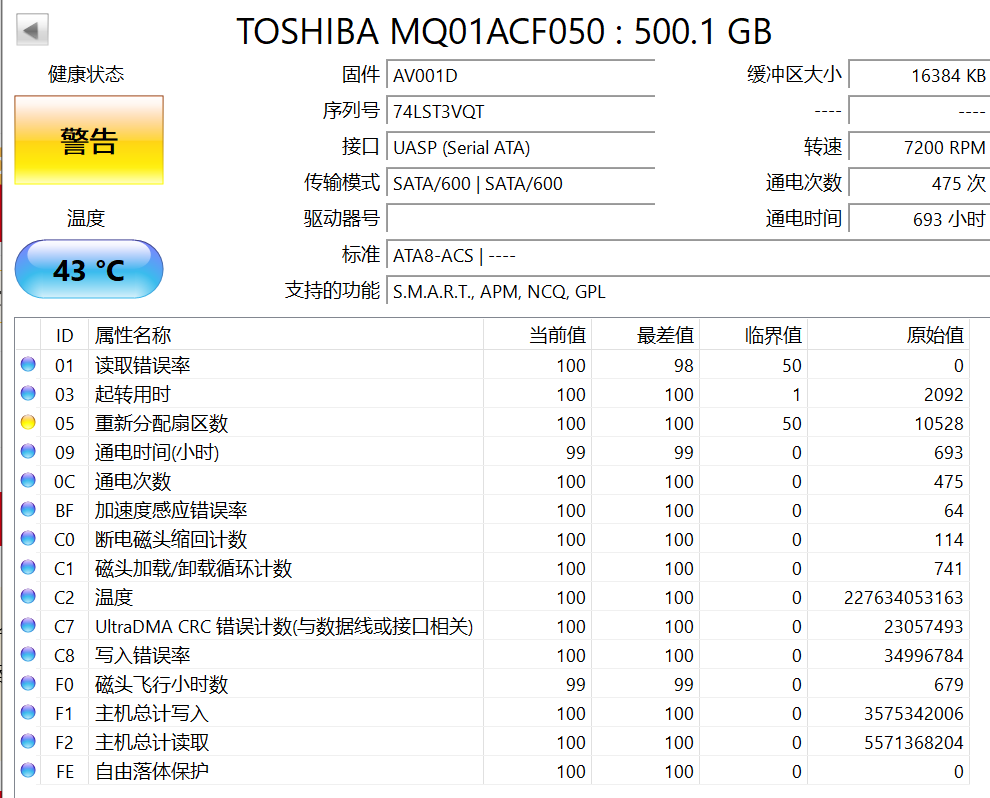Click the blue status dot for attribute C2
Image resolution: width=990 pixels, height=798 pixels.
28,597
